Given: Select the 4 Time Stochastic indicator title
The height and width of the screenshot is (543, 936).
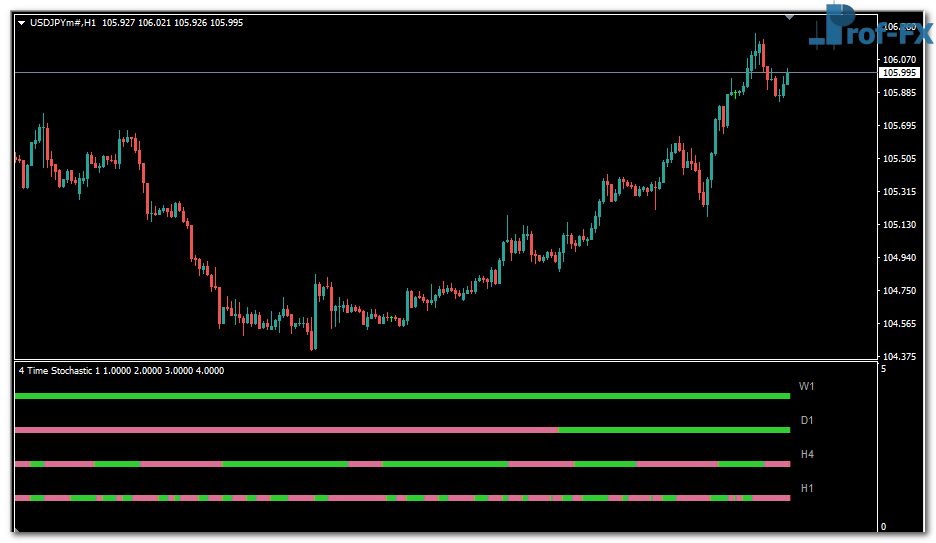Looking at the screenshot, I should coord(121,370).
